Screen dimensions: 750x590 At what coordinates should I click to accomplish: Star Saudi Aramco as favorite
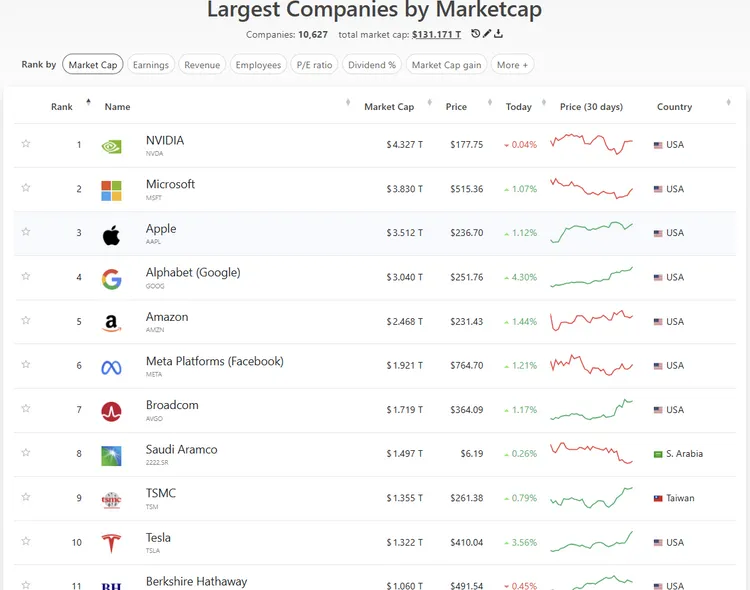point(26,453)
